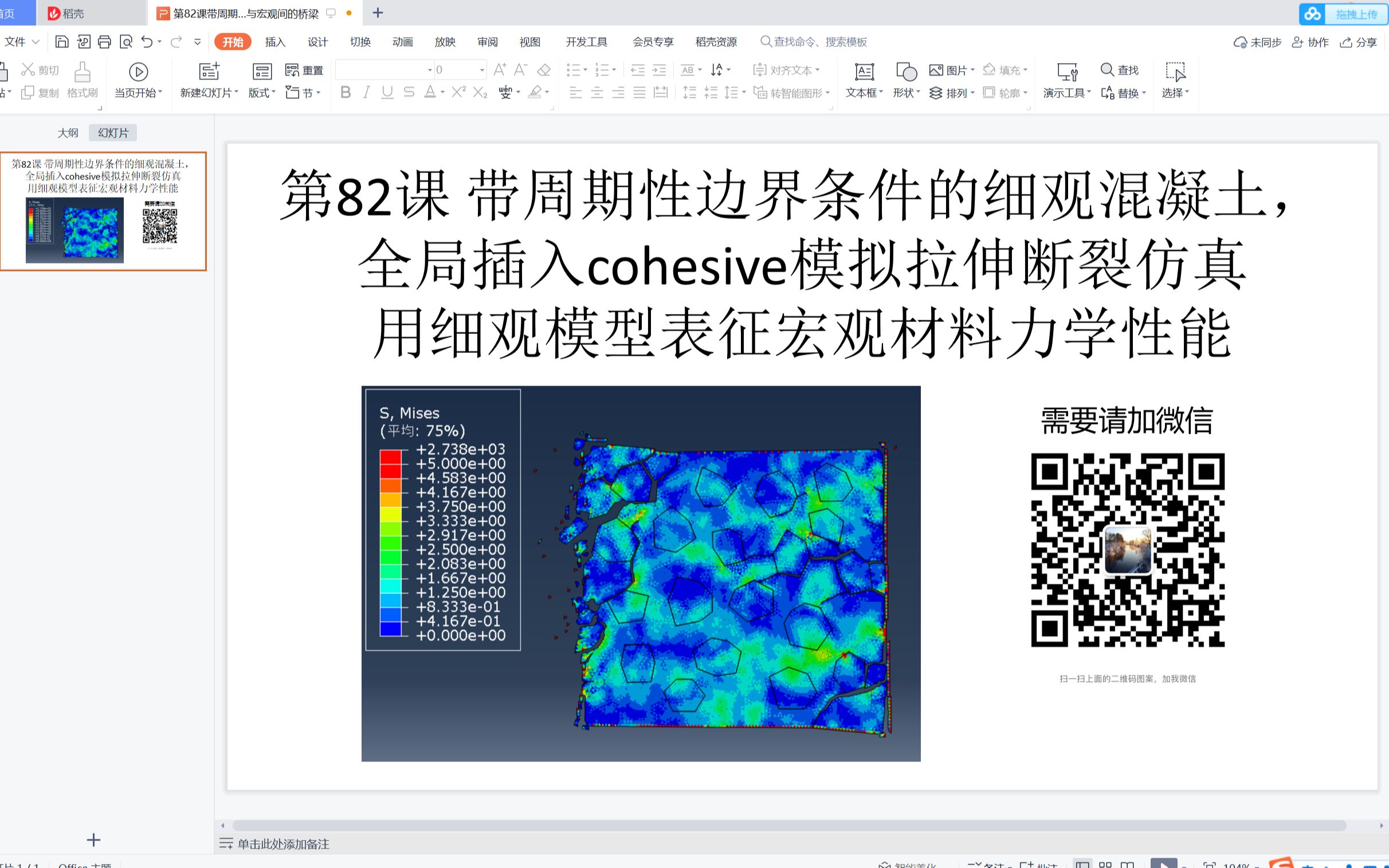Toggle Subscript formatting
The width and height of the screenshot is (1389, 868).
(480, 92)
